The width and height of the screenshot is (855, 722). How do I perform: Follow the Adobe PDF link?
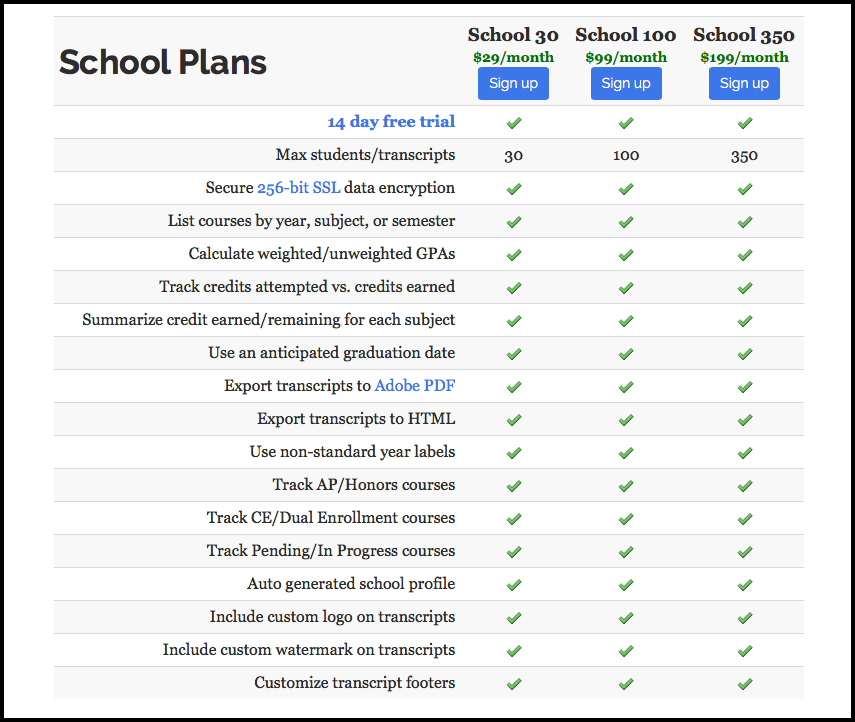(x=415, y=385)
